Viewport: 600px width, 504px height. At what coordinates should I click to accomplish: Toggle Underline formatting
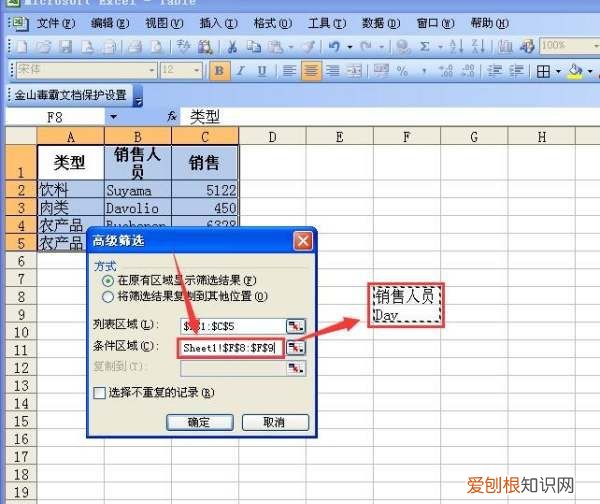[x=262, y=71]
